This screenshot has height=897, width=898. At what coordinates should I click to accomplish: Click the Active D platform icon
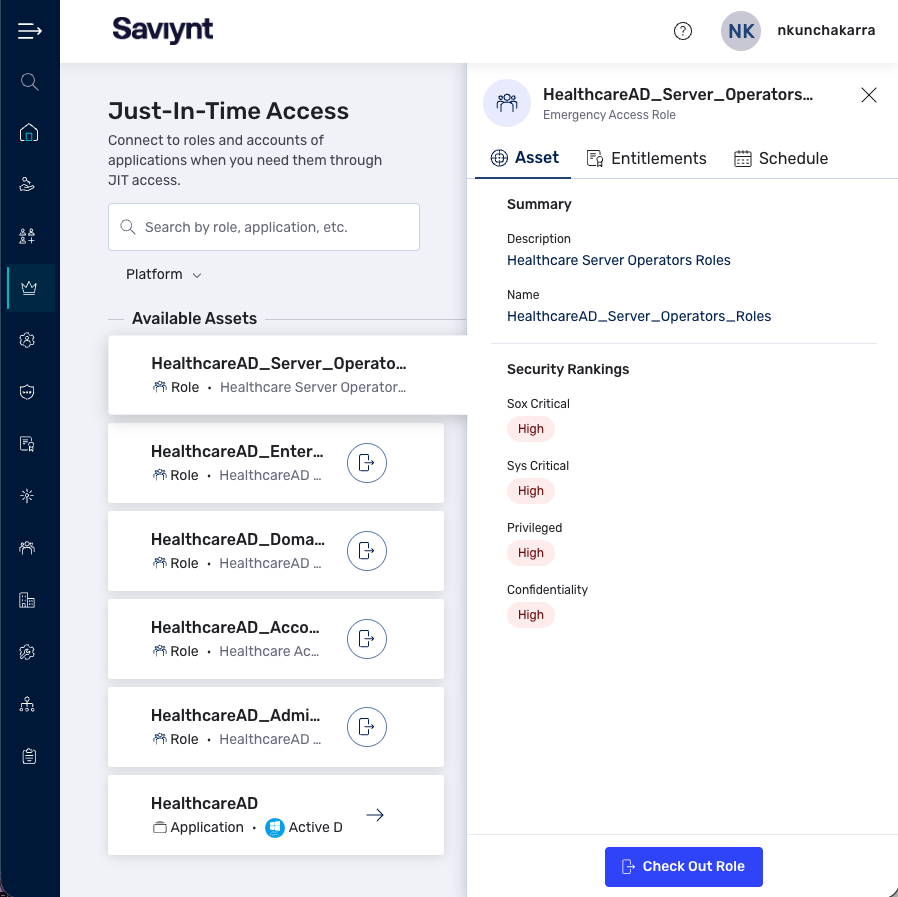click(275, 828)
